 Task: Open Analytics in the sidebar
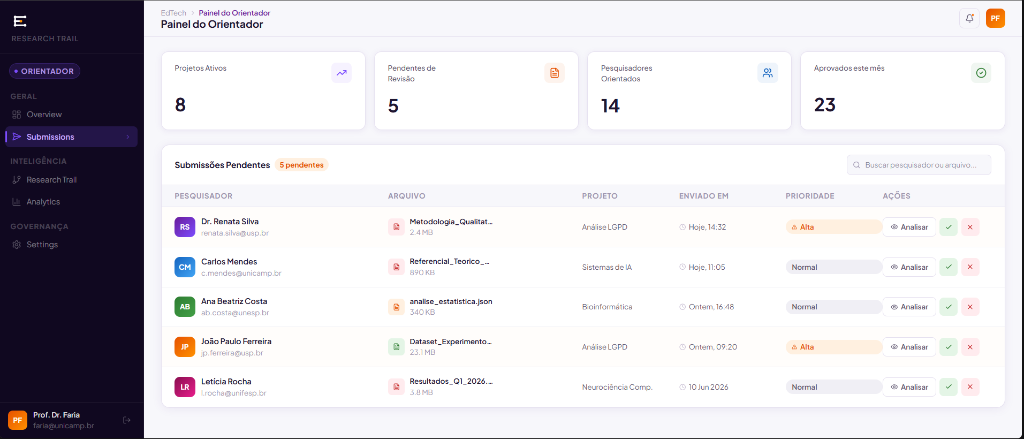point(72,202)
